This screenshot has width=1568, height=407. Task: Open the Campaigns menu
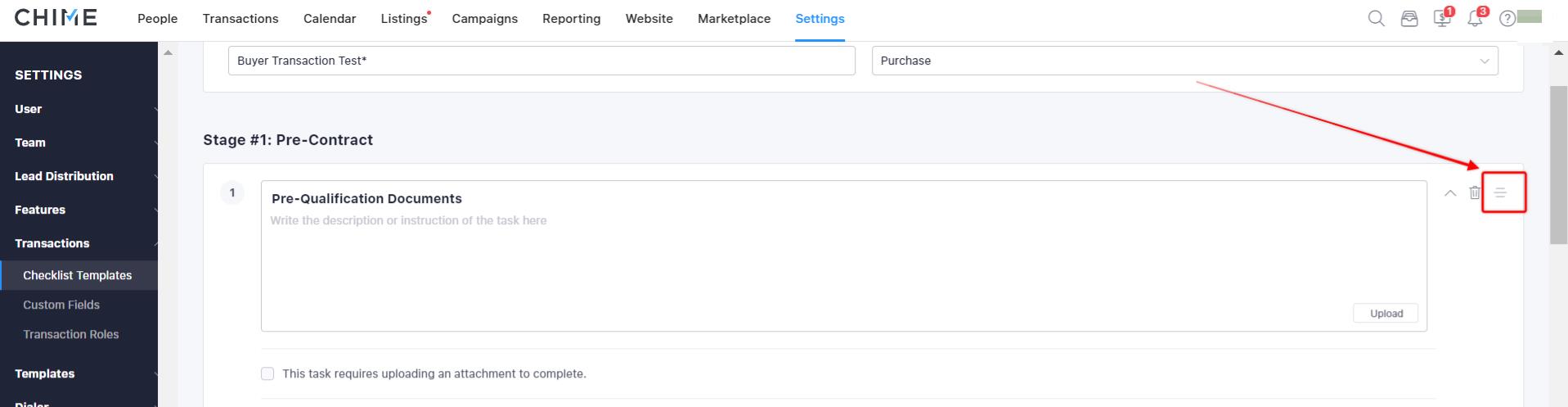[x=485, y=19]
